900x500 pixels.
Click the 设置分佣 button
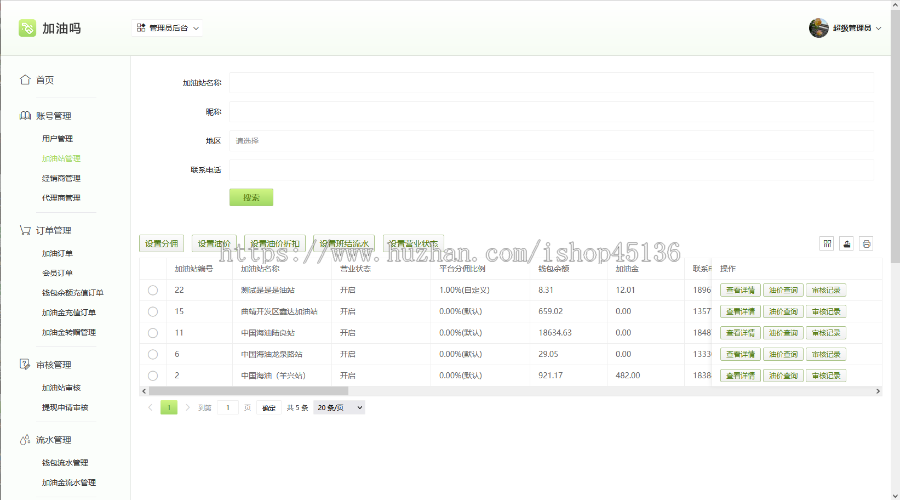pos(161,243)
